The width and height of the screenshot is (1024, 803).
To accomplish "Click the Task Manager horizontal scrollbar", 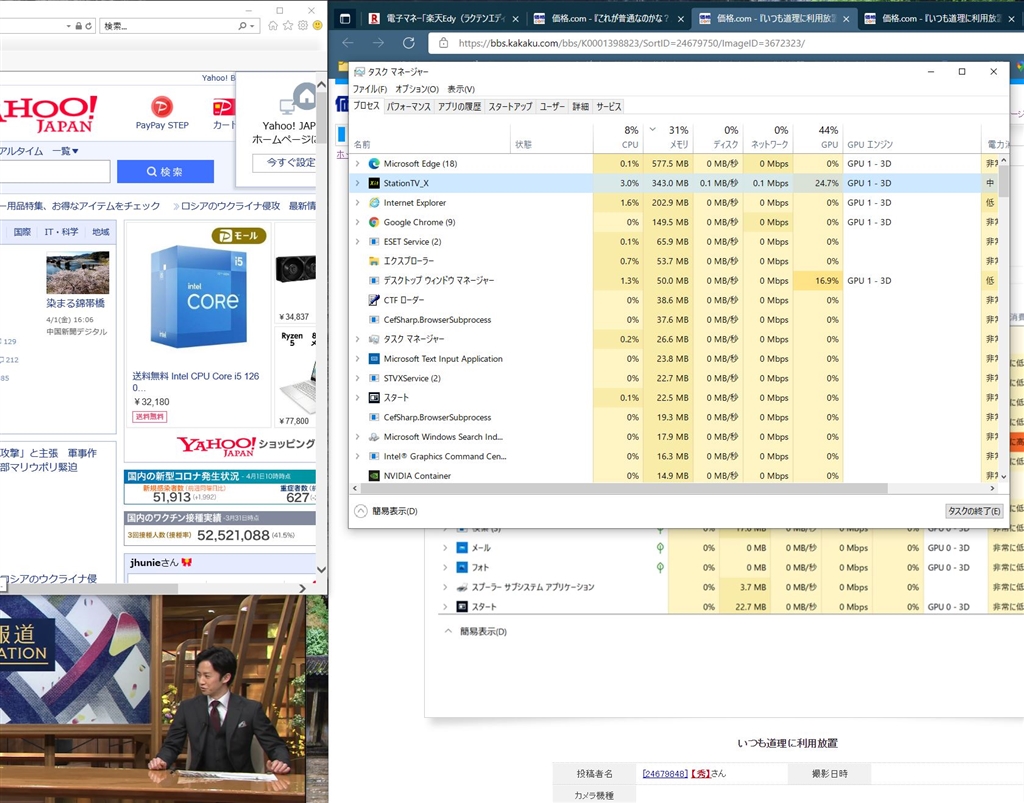I will pyautogui.click(x=624, y=488).
